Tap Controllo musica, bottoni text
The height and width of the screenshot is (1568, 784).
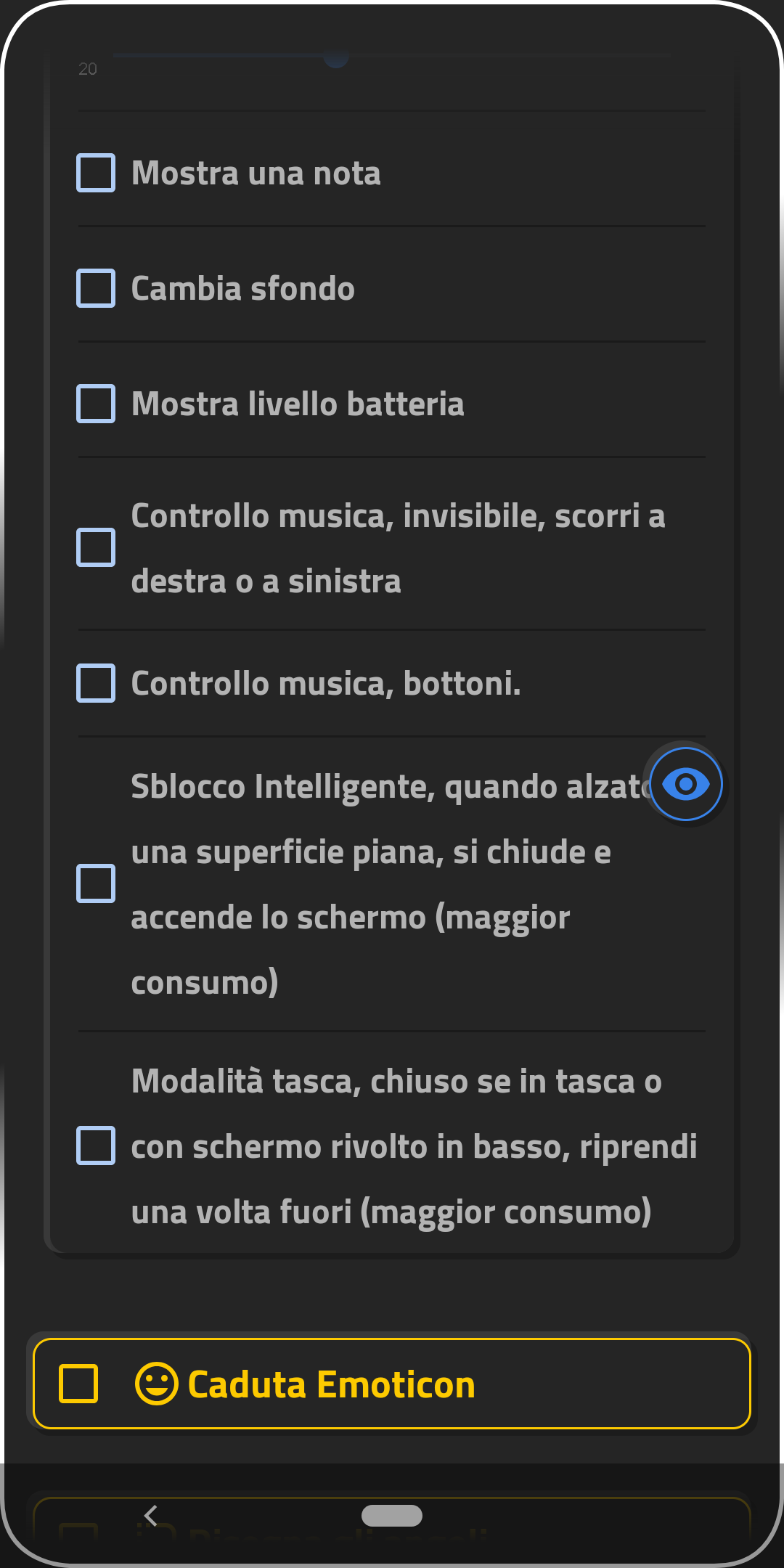pos(326,684)
